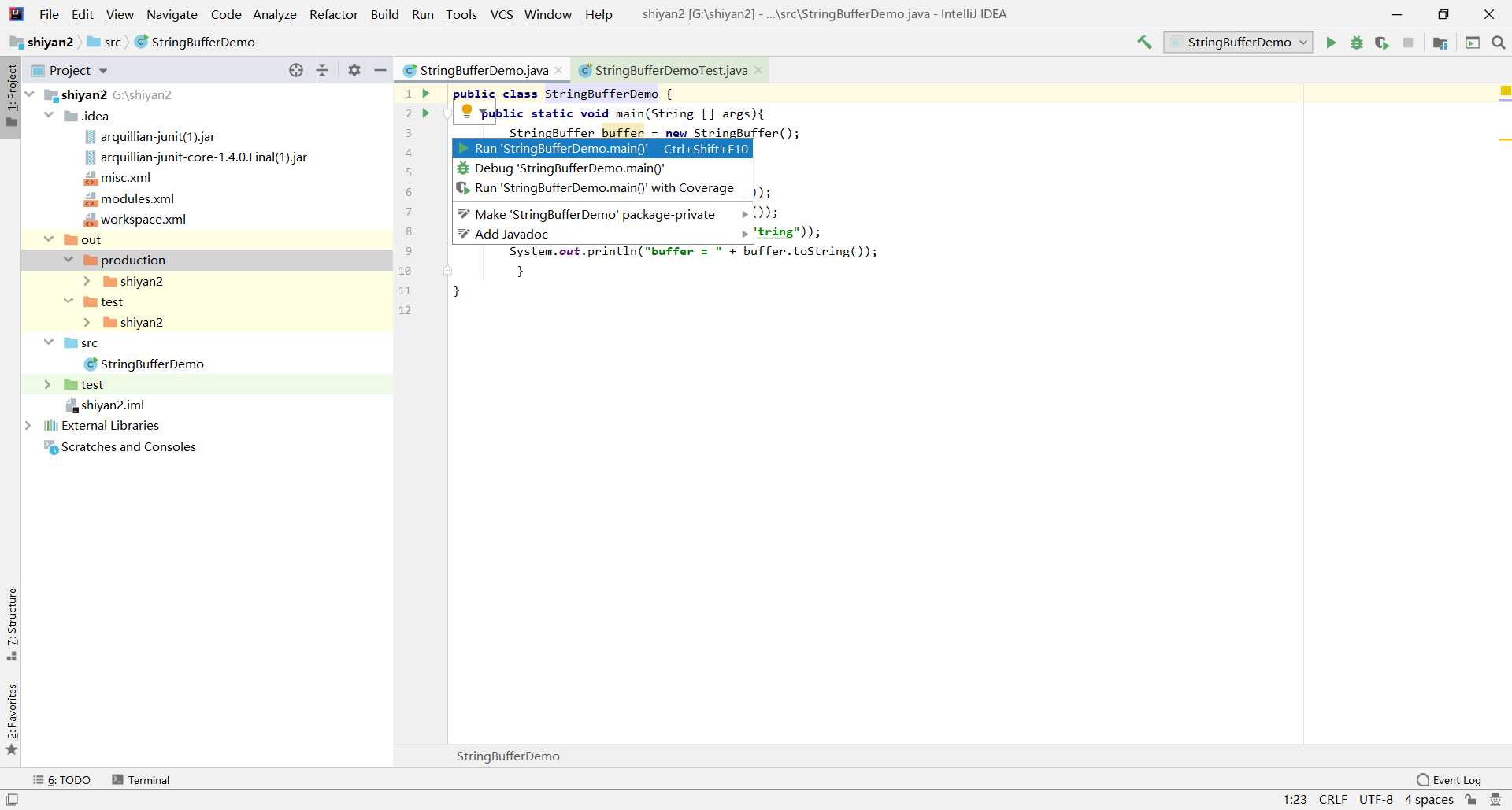Toggle the Project tool window stripe button
Screen dimensions: 1512x810
[12, 94]
